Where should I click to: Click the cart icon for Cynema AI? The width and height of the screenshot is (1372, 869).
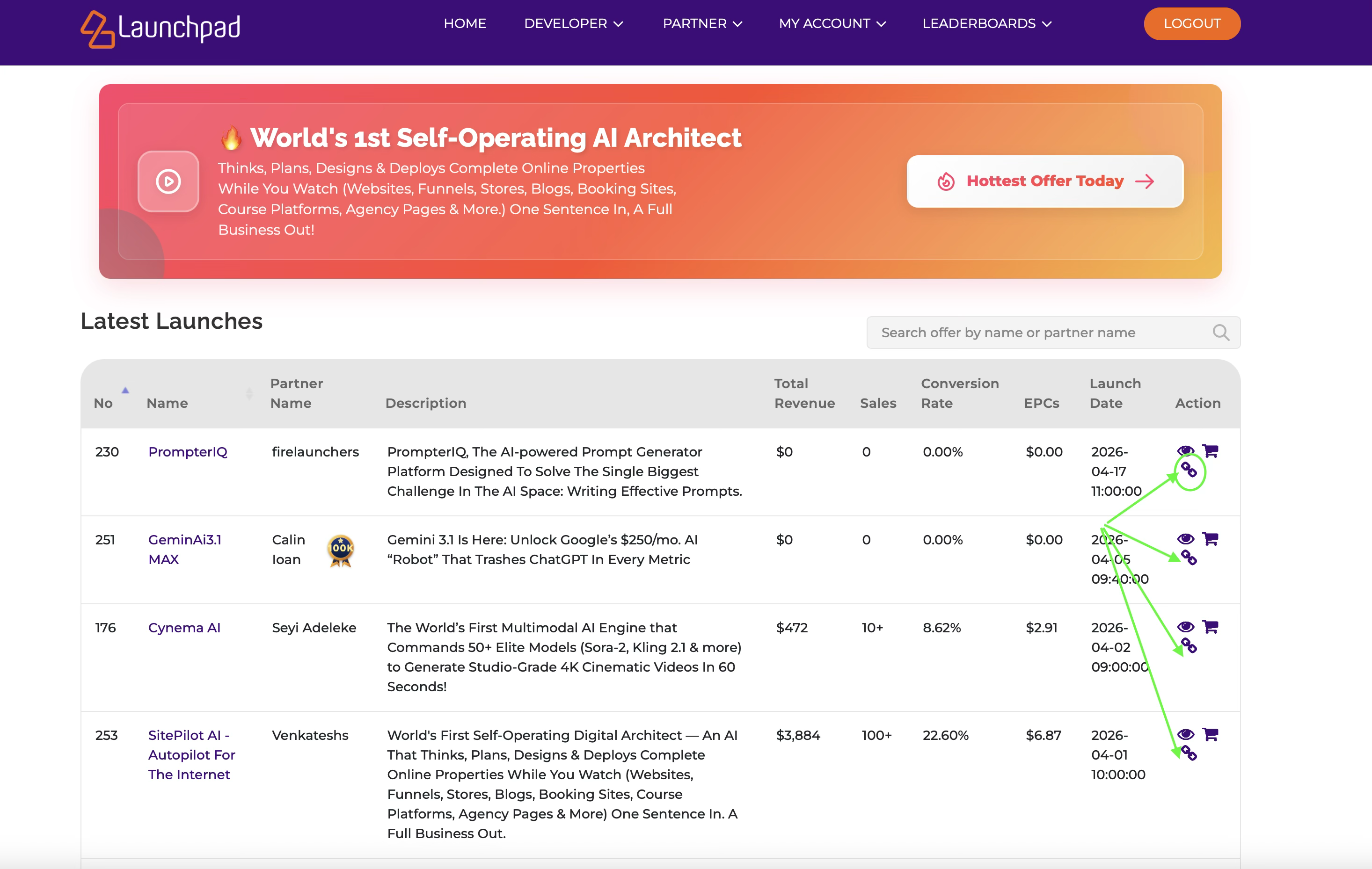[x=1210, y=627]
